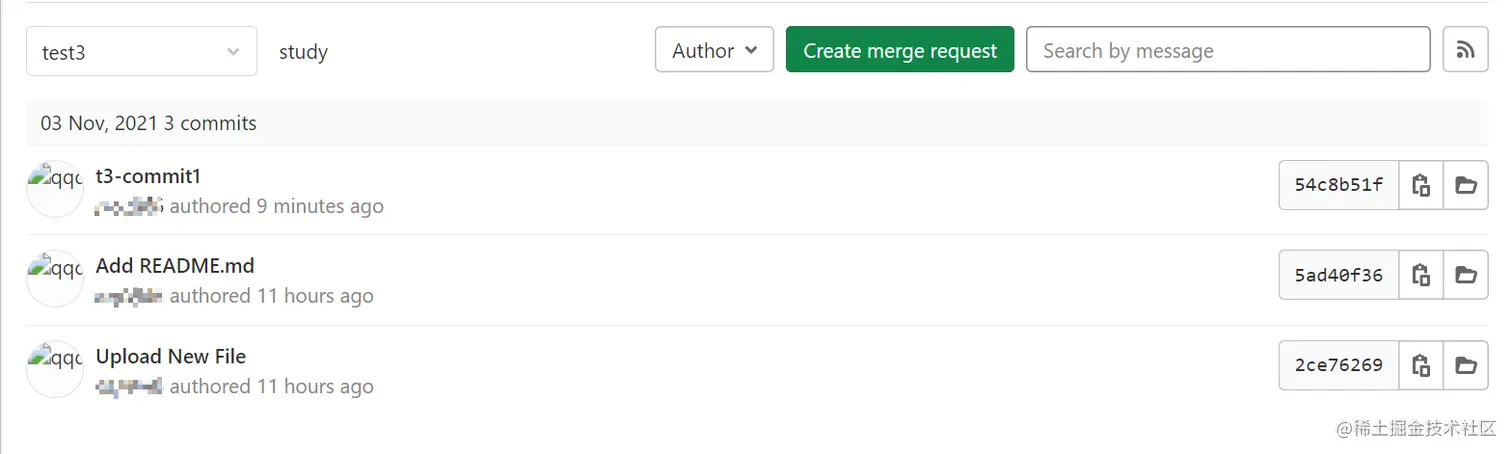Copy commit SHA 5ad40f36 to clipboard
The height and width of the screenshot is (454, 1512).
tap(1421, 275)
